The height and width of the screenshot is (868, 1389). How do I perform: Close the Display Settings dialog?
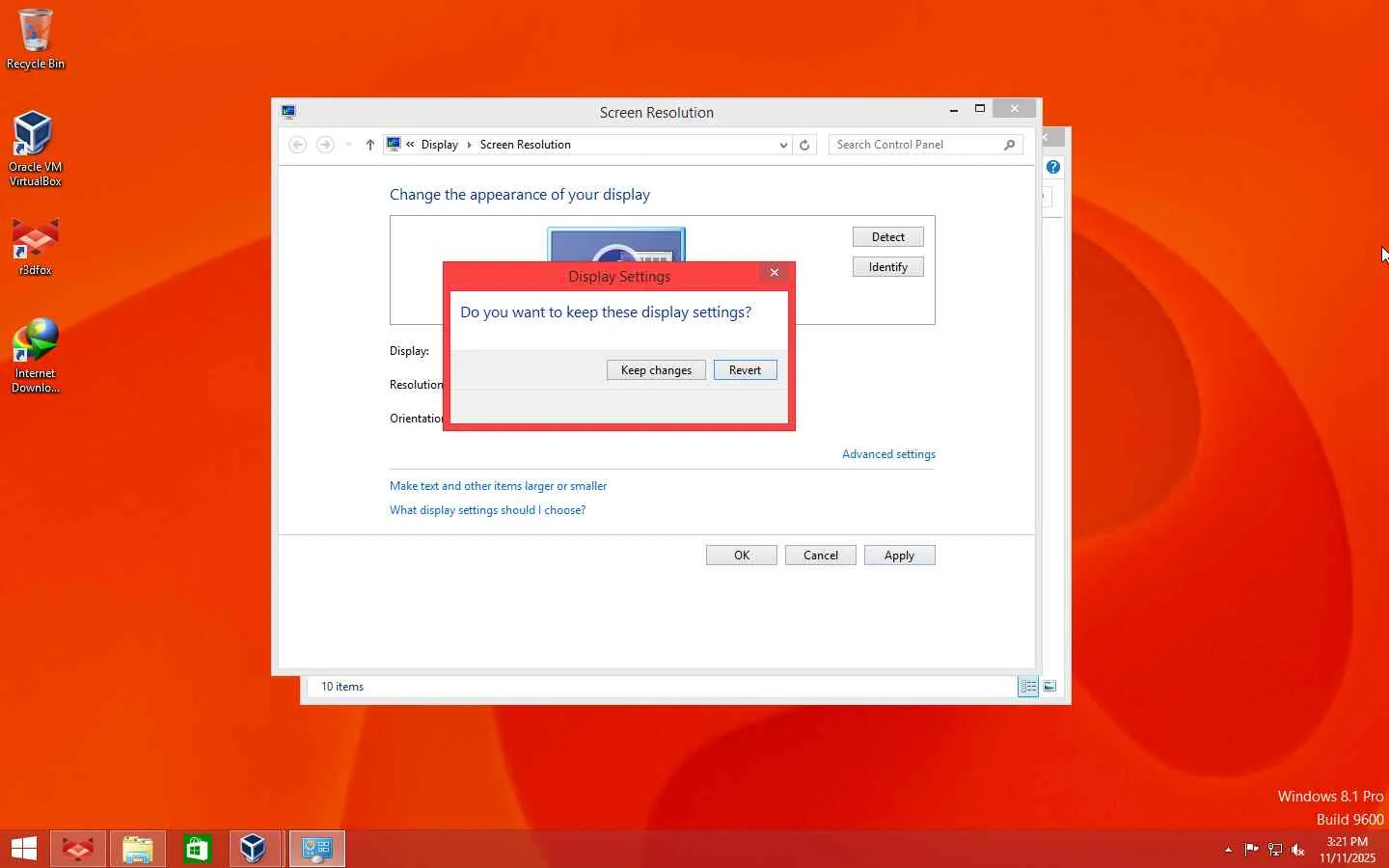coord(775,273)
